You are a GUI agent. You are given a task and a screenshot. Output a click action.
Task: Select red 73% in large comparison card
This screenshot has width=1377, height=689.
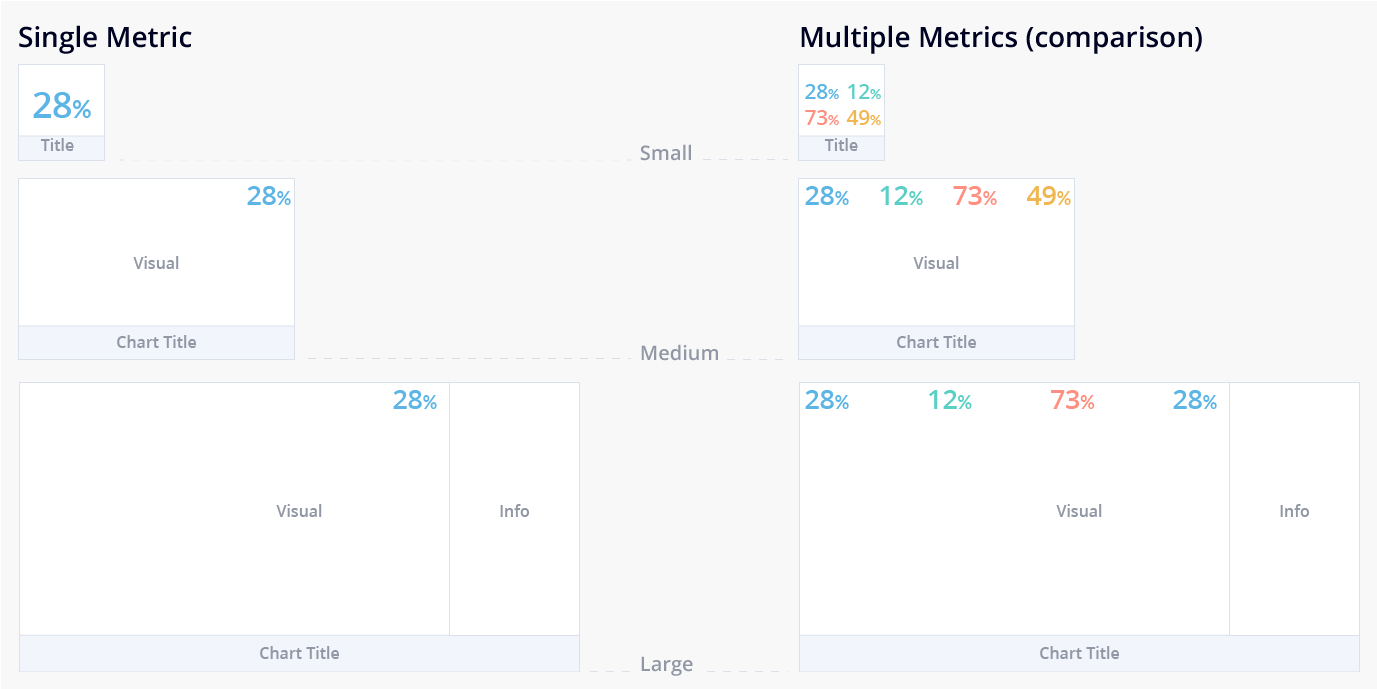1071,401
